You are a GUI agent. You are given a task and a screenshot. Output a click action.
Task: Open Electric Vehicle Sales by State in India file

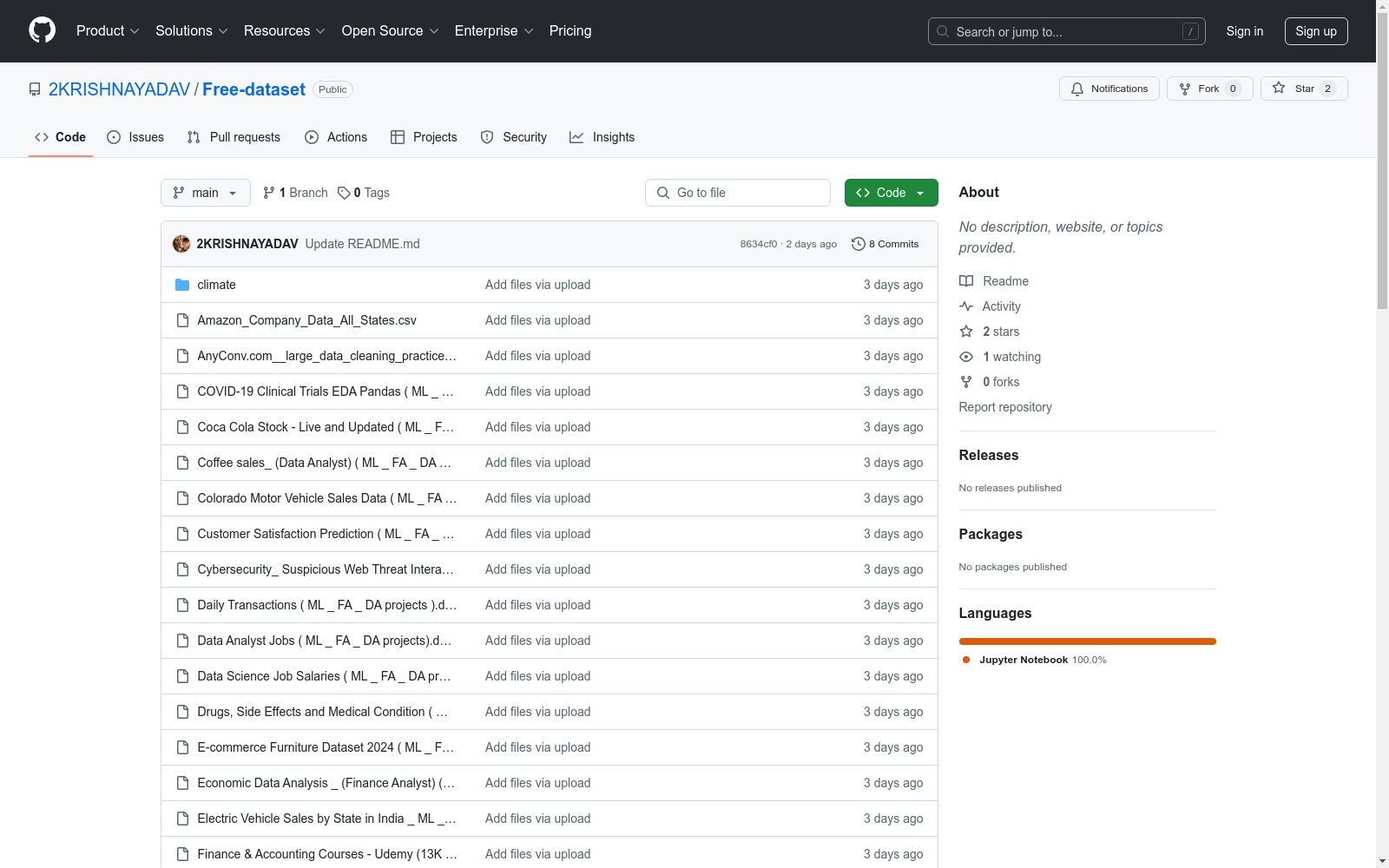326,819
